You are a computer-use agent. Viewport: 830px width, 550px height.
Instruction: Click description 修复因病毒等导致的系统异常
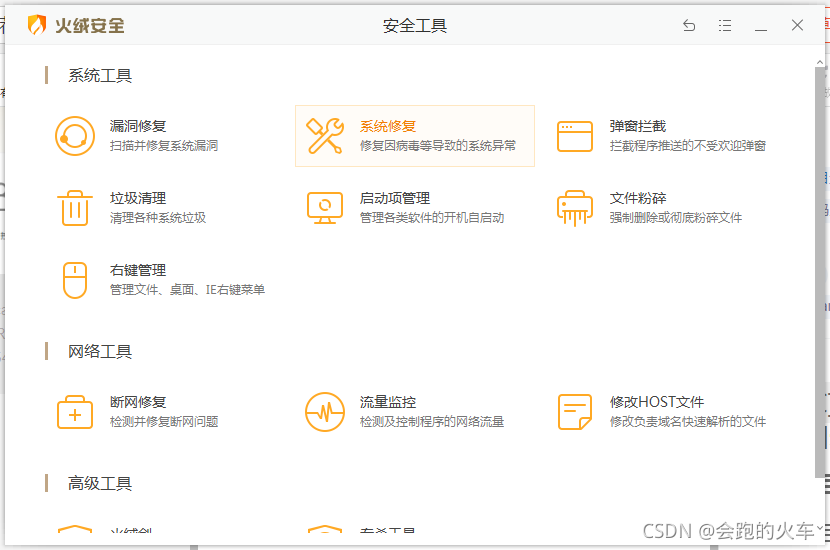pyautogui.click(x=438, y=146)
